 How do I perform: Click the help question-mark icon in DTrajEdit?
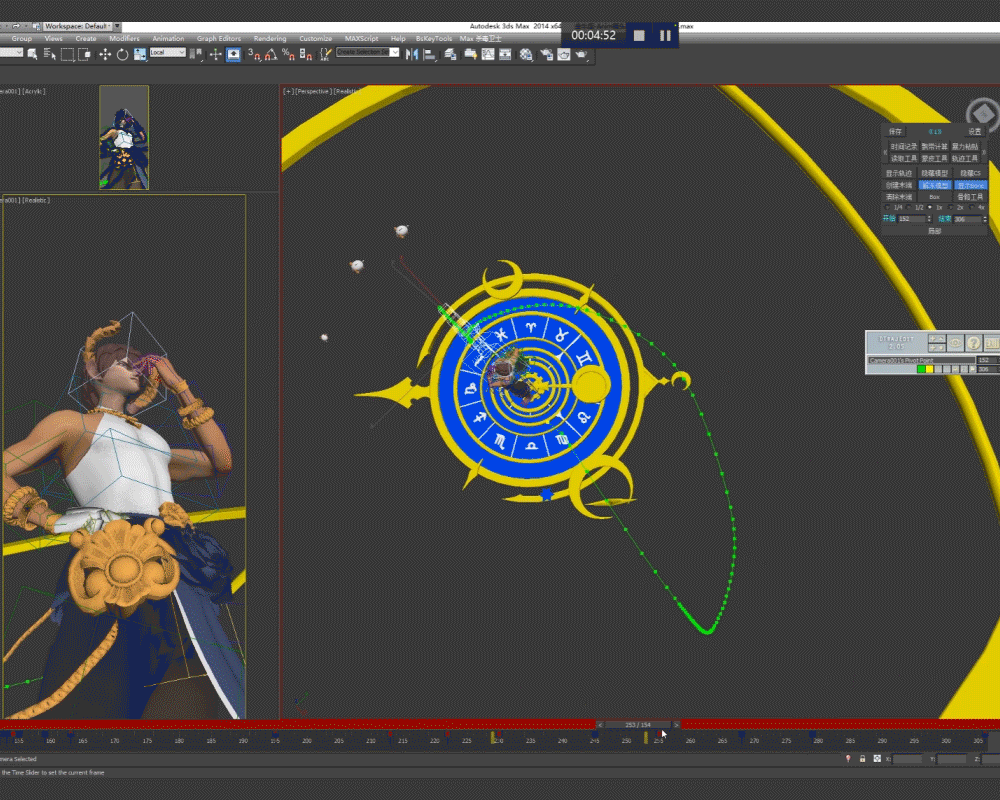click(974, 343)
